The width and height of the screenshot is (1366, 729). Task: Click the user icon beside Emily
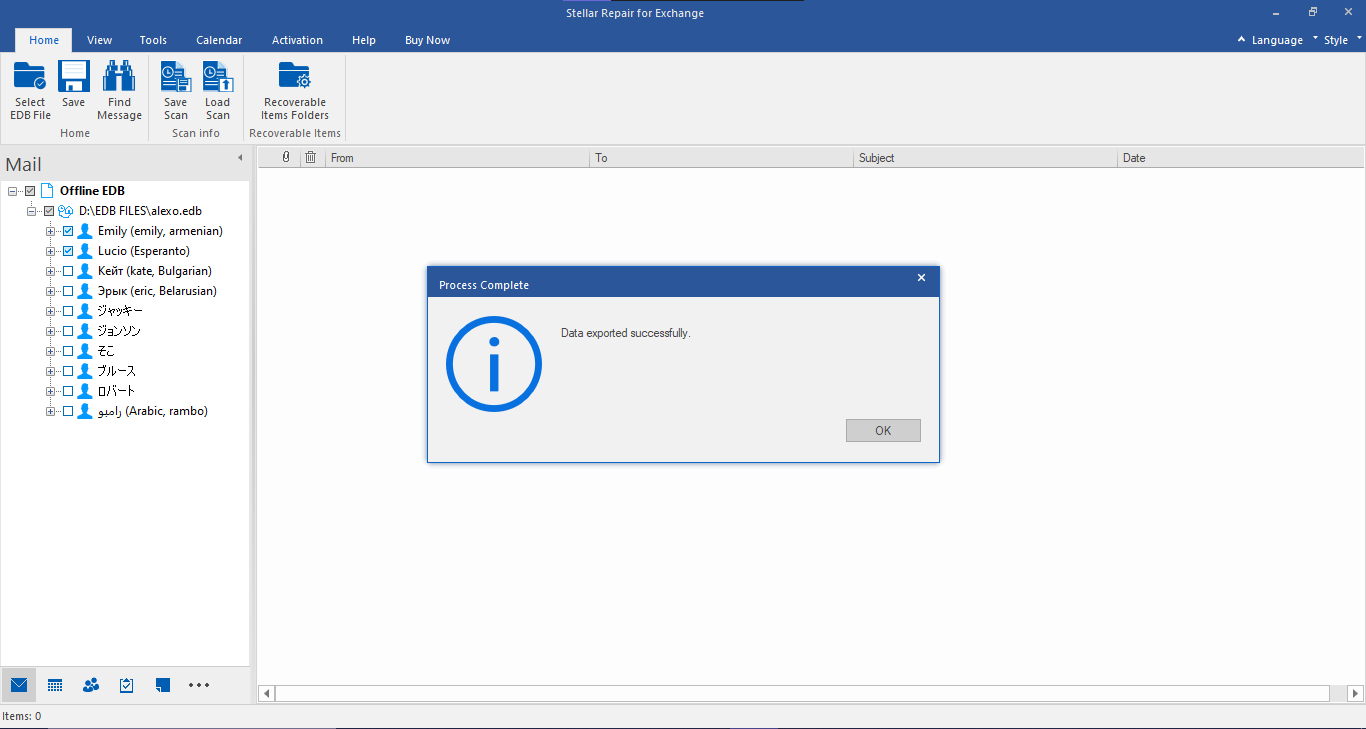coord(85,231)
